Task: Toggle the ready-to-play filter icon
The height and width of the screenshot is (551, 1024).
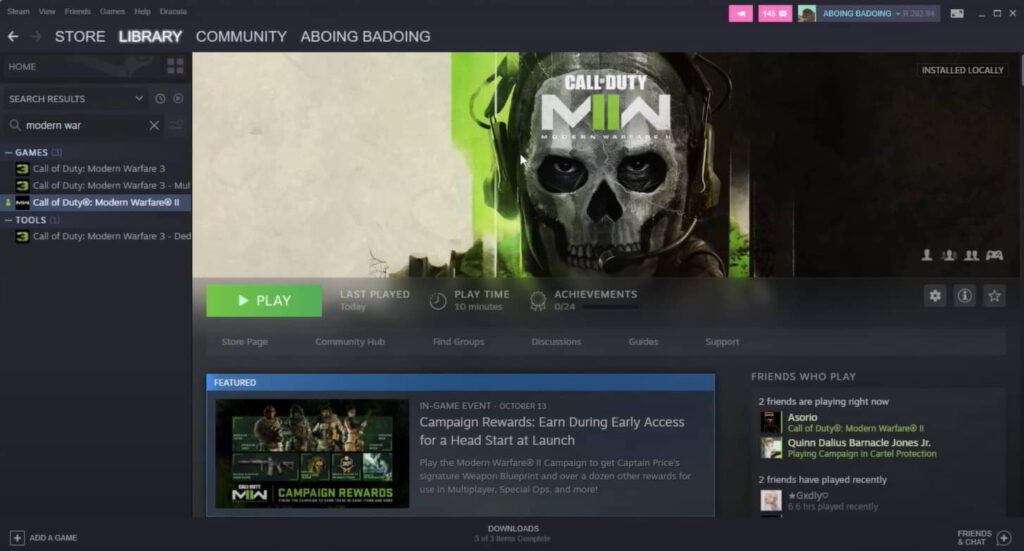Action: point(178,99)
